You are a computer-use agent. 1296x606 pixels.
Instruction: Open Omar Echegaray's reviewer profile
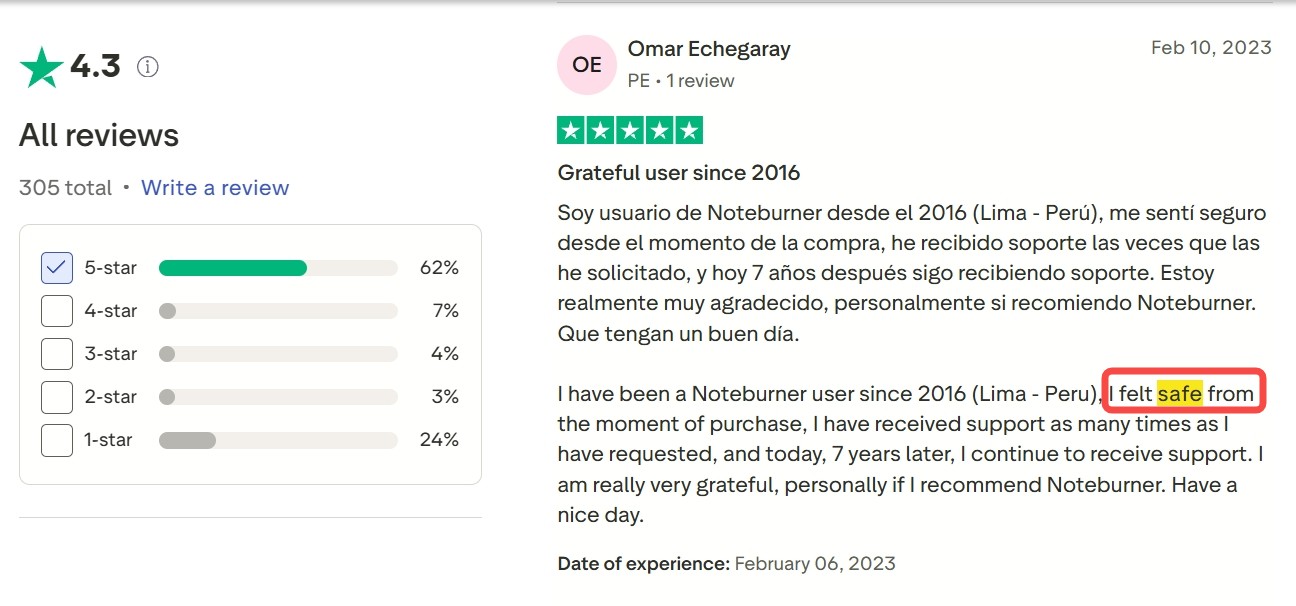[x=709, y=48]
